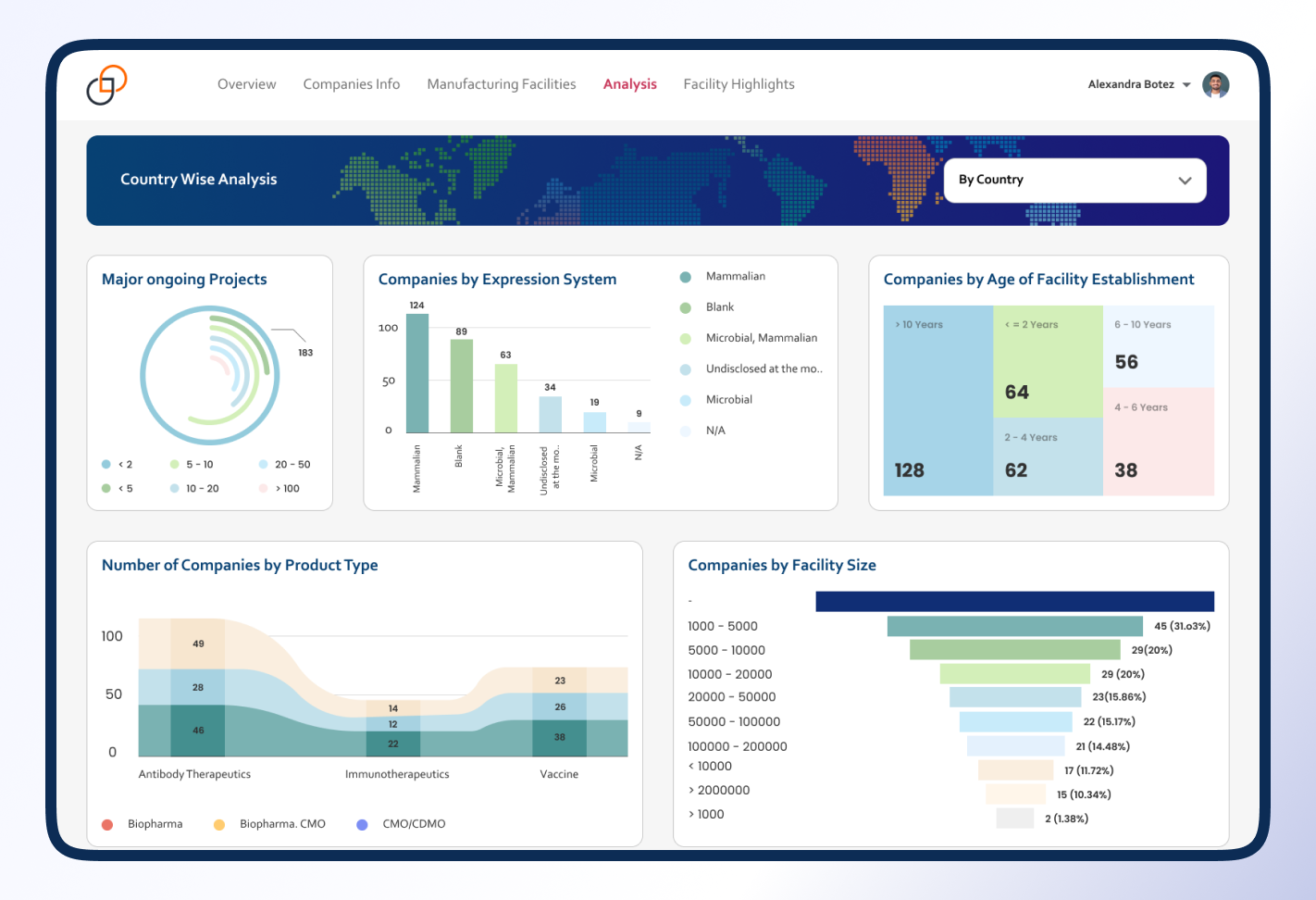
Task: Open the By Country dropdown
Action: coord(1074,181)
